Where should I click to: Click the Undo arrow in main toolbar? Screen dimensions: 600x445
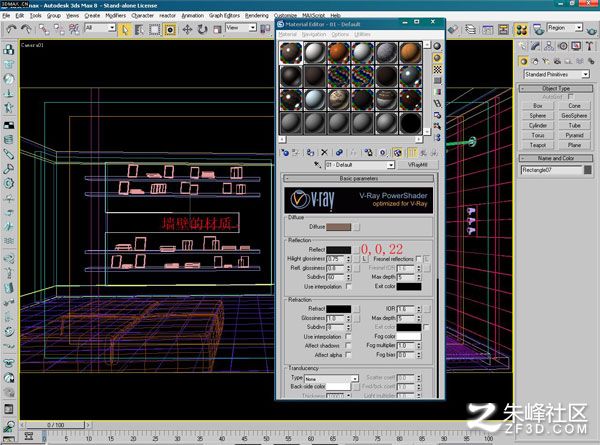[x=11, y=29]
